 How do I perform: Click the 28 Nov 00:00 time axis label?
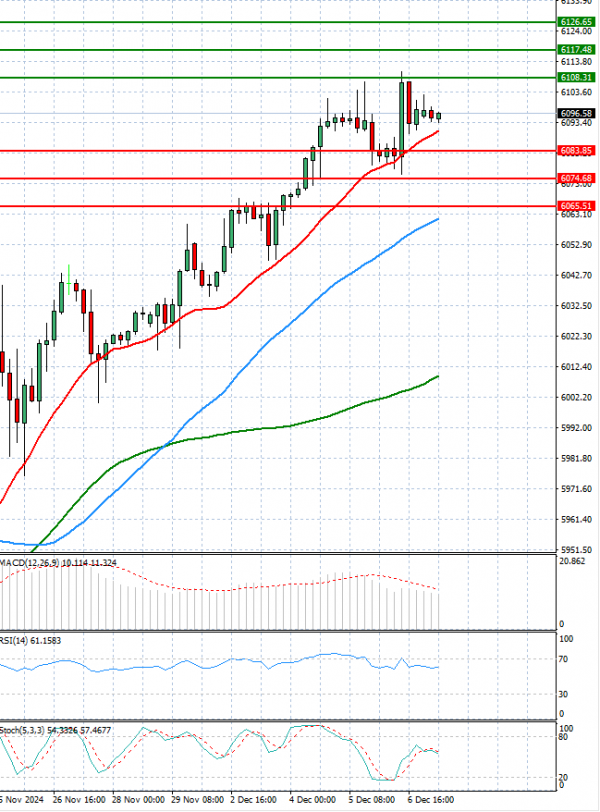click(x=138, y=800)
